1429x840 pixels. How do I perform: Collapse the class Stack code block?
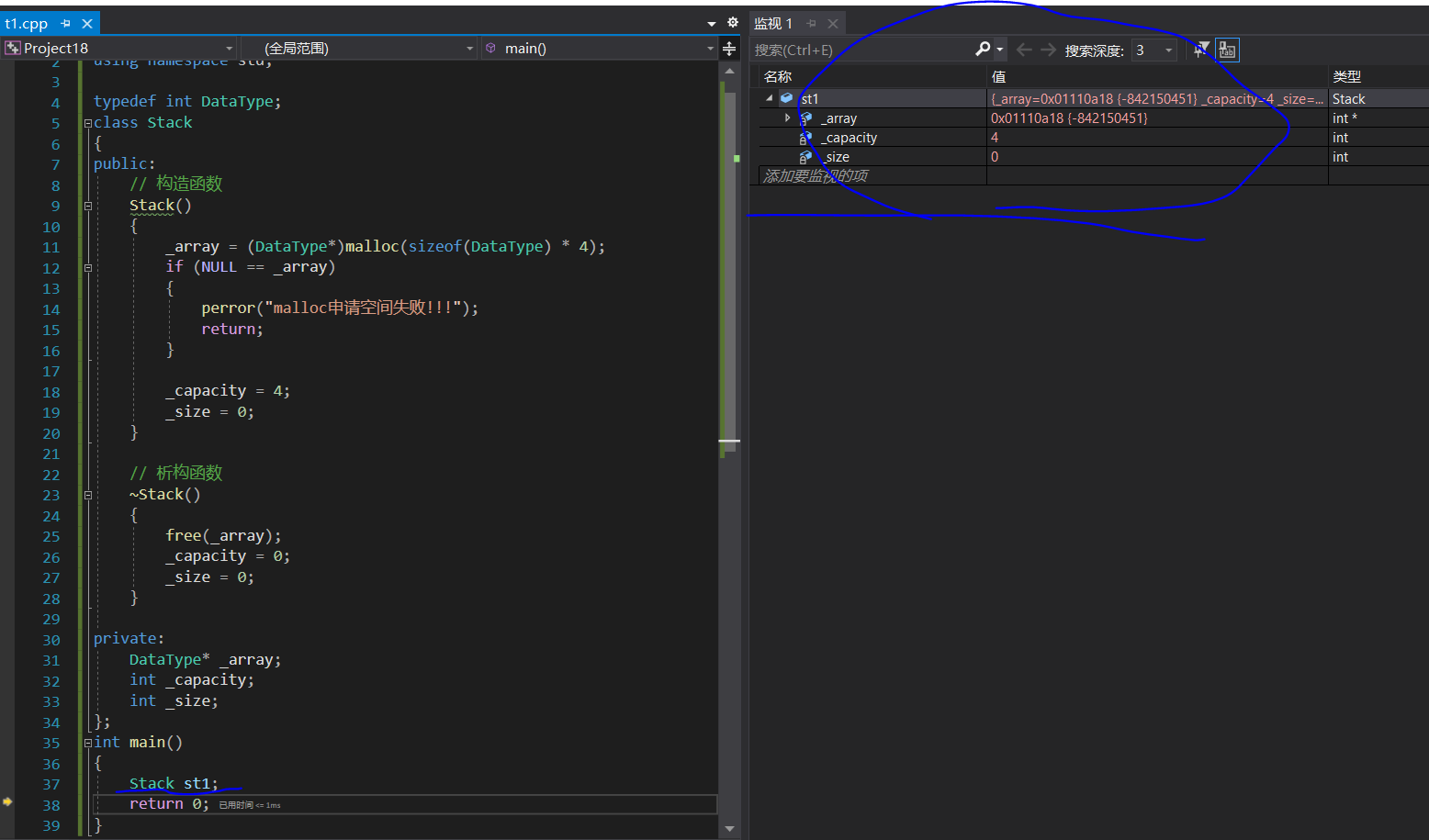click(88, 123)
